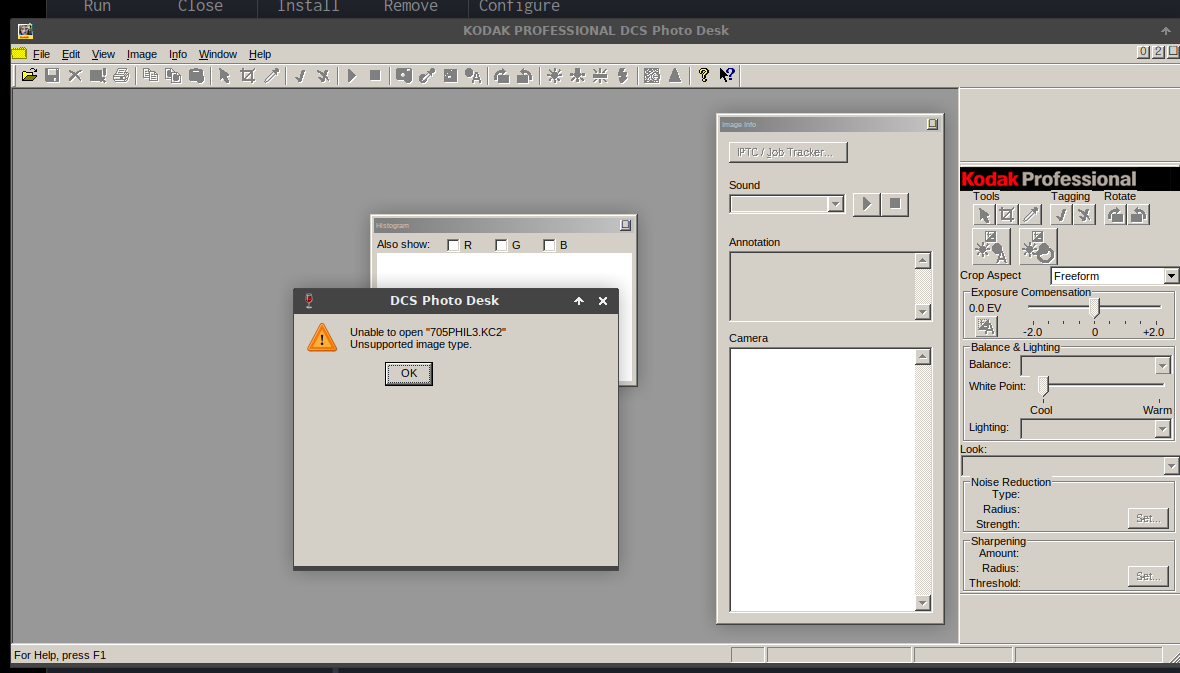The image size is (1180, 673).
Task: Click the Delete X toolbar icon
Action: (75, 75)
